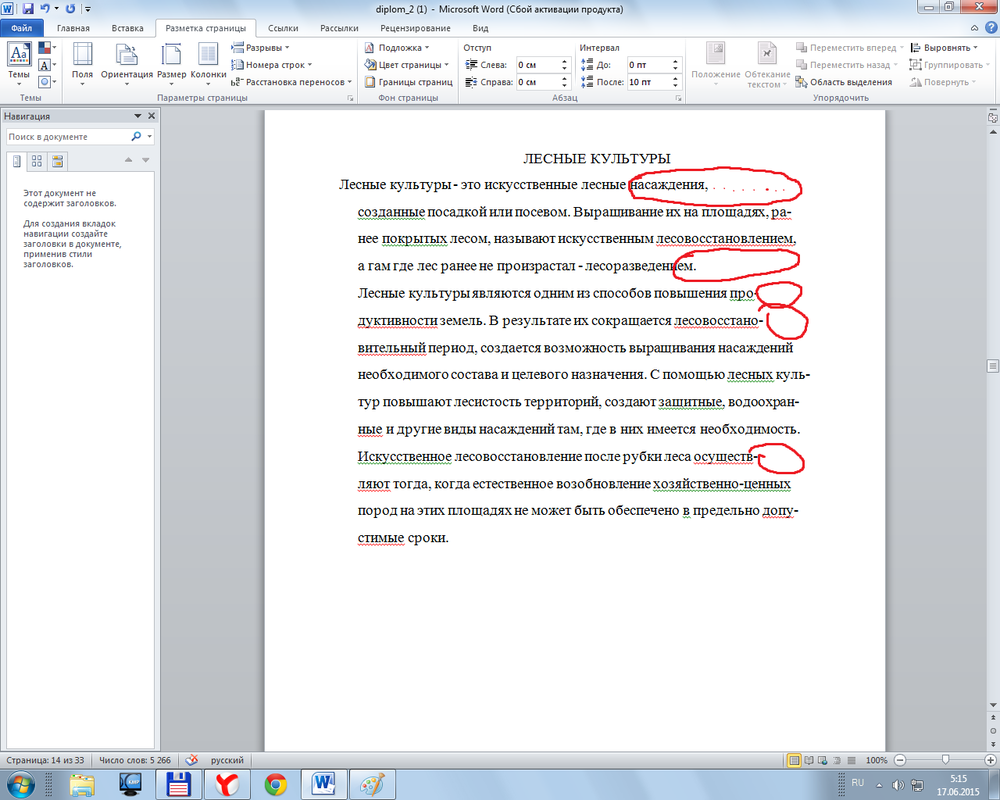Switch to browse pages view in Navigation
1000x800 pixels.
(36, 160)
